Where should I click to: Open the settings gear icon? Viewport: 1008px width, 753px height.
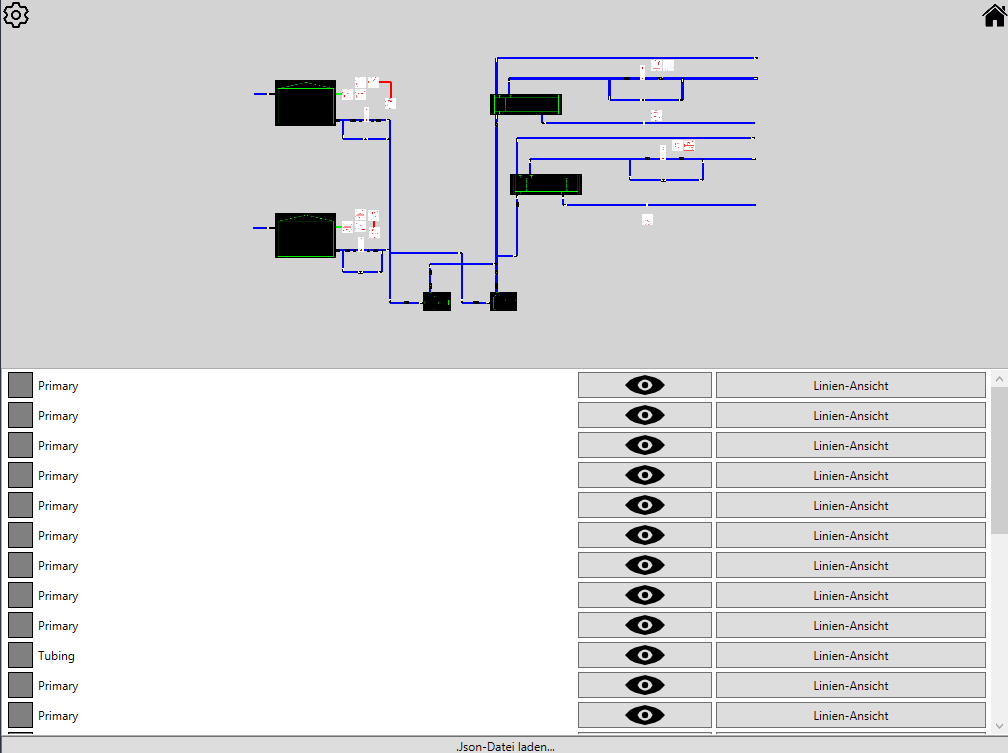(16, 15)
